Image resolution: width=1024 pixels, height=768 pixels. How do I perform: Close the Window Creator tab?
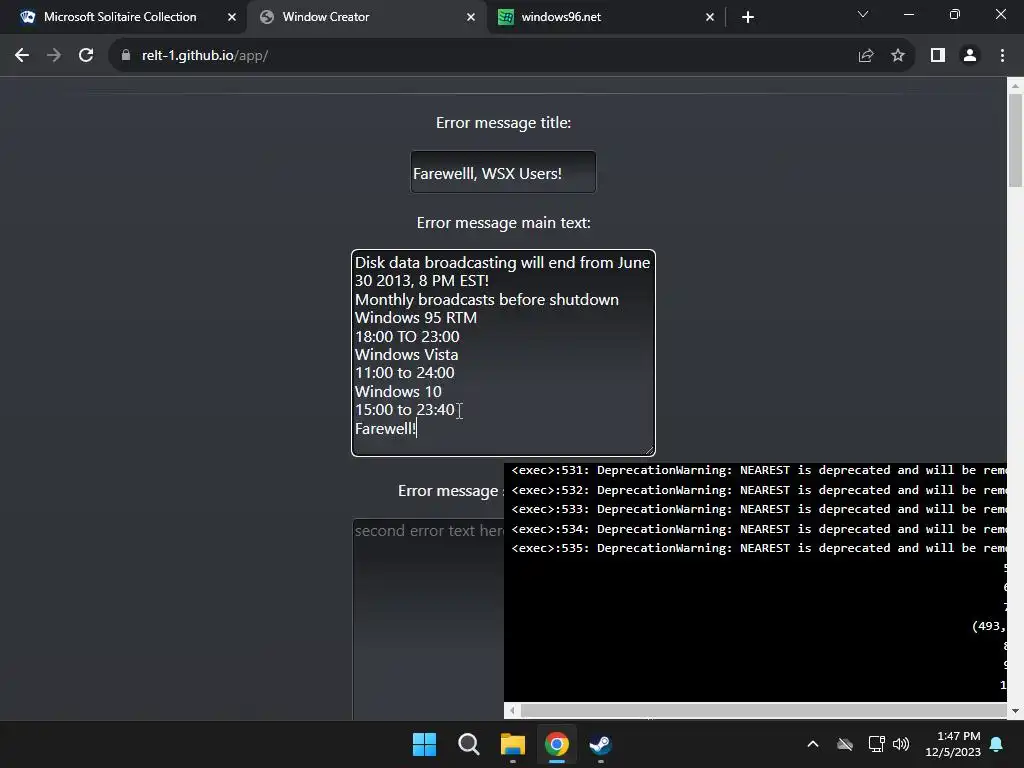(x=471, y=17)
